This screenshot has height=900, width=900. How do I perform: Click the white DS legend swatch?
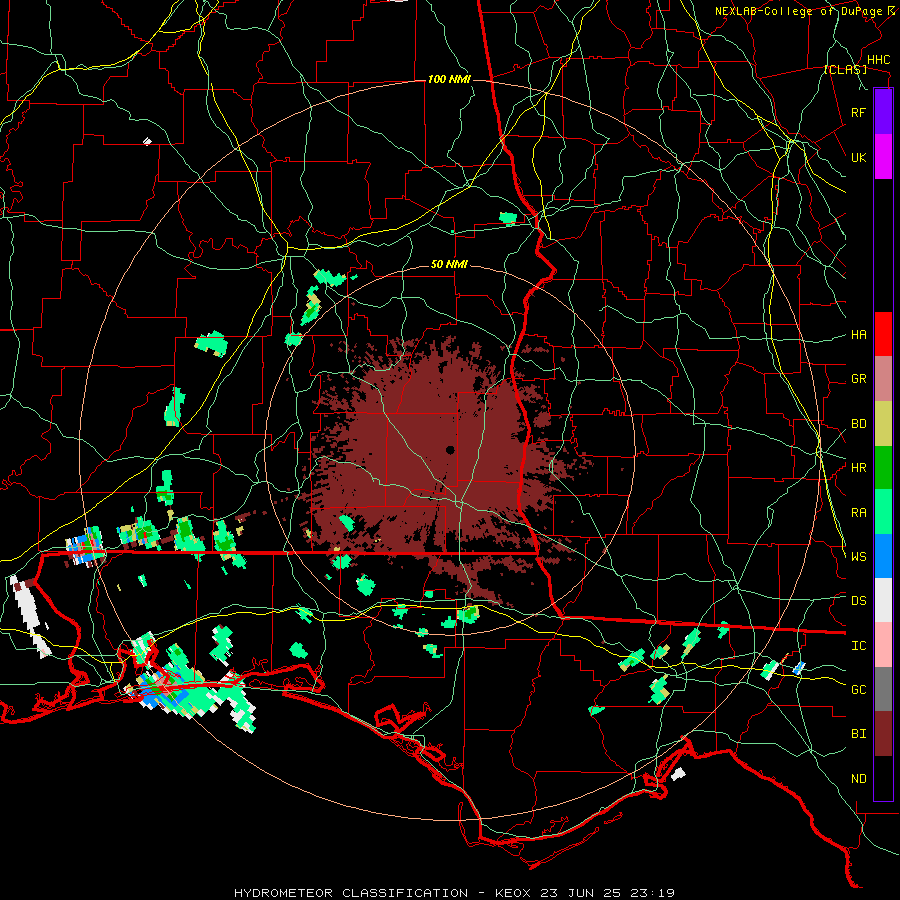[x=883, y=600]
